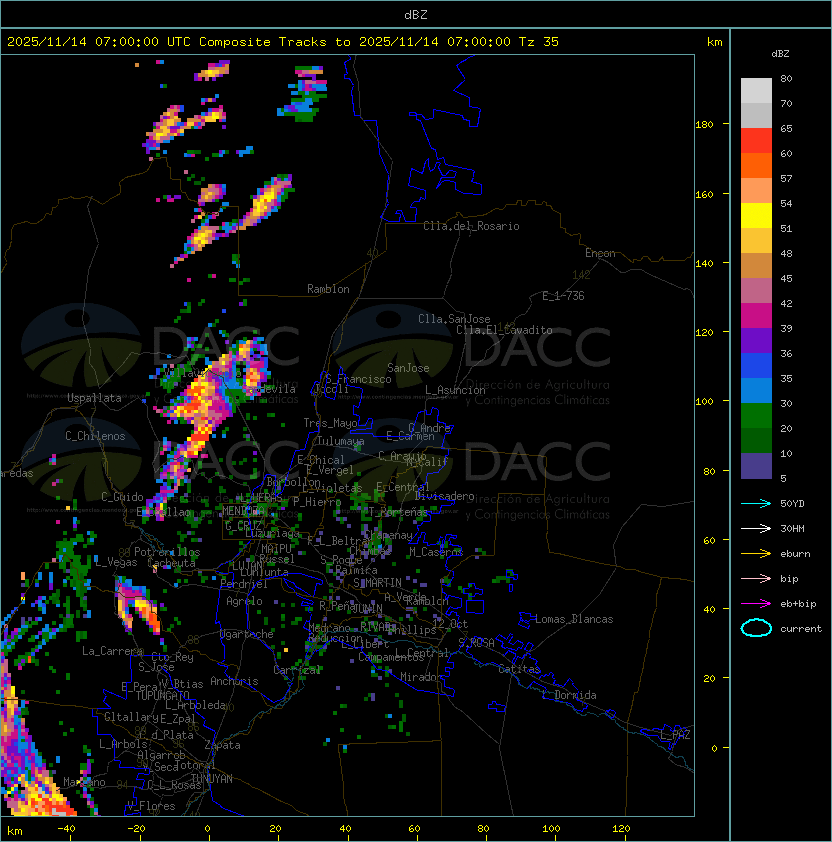Viewport: 832px width, 842px height.
Task: Click the 'TUNUYAN' map label
Action: (x=212, y=779)
